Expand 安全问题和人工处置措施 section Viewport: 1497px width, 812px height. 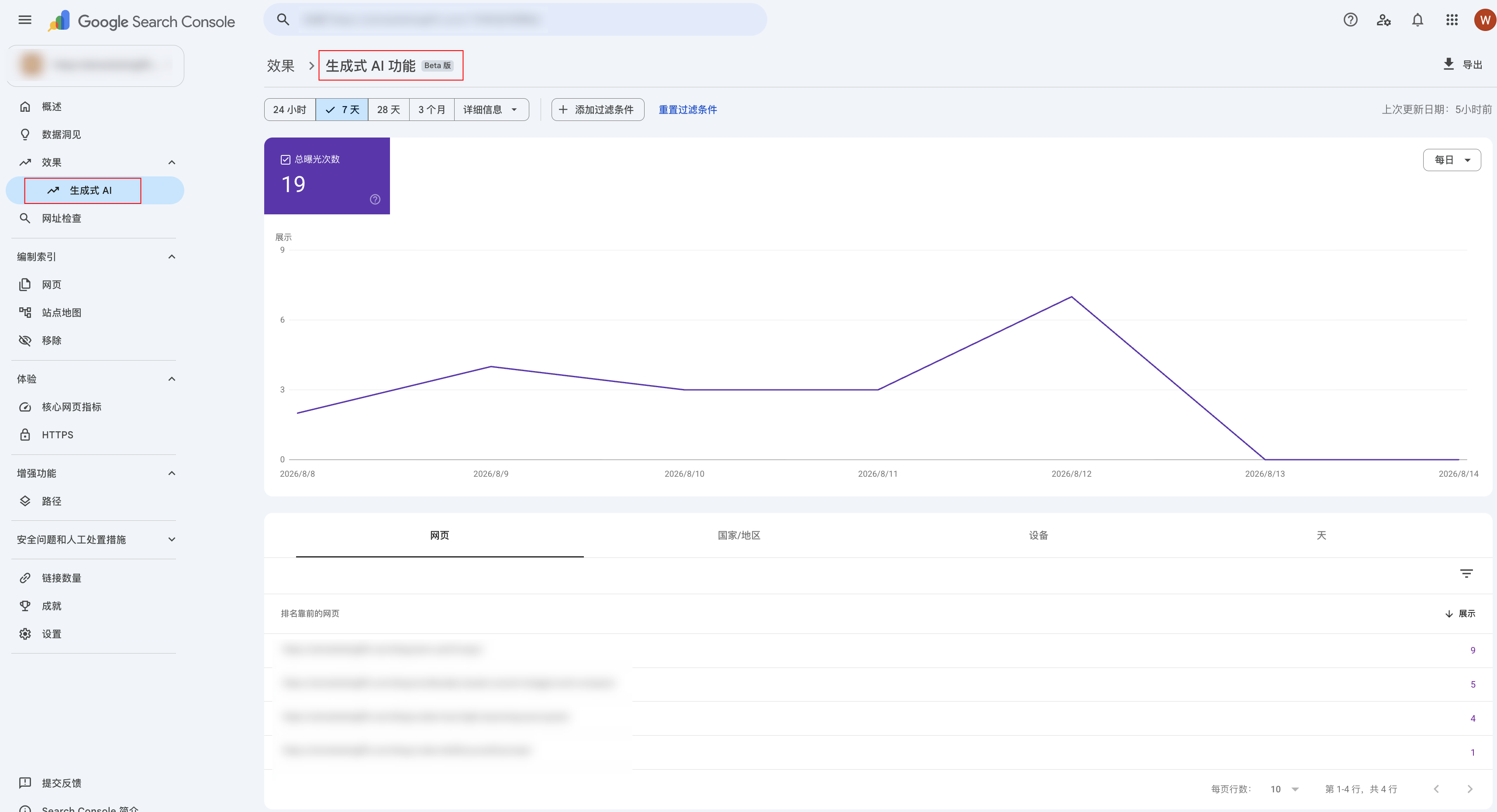click(x=172, y=540)
